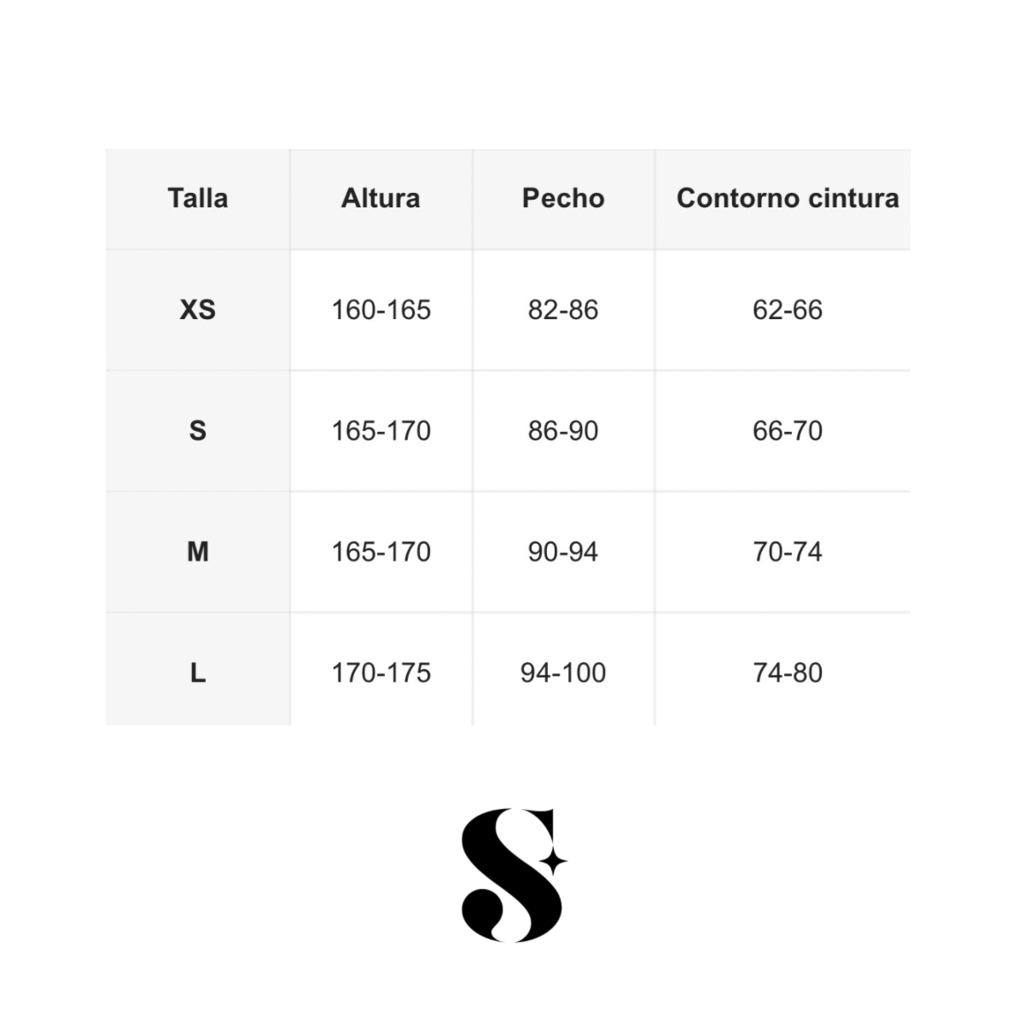
Task: Select the Talla column header
Action: coord(198,199)
